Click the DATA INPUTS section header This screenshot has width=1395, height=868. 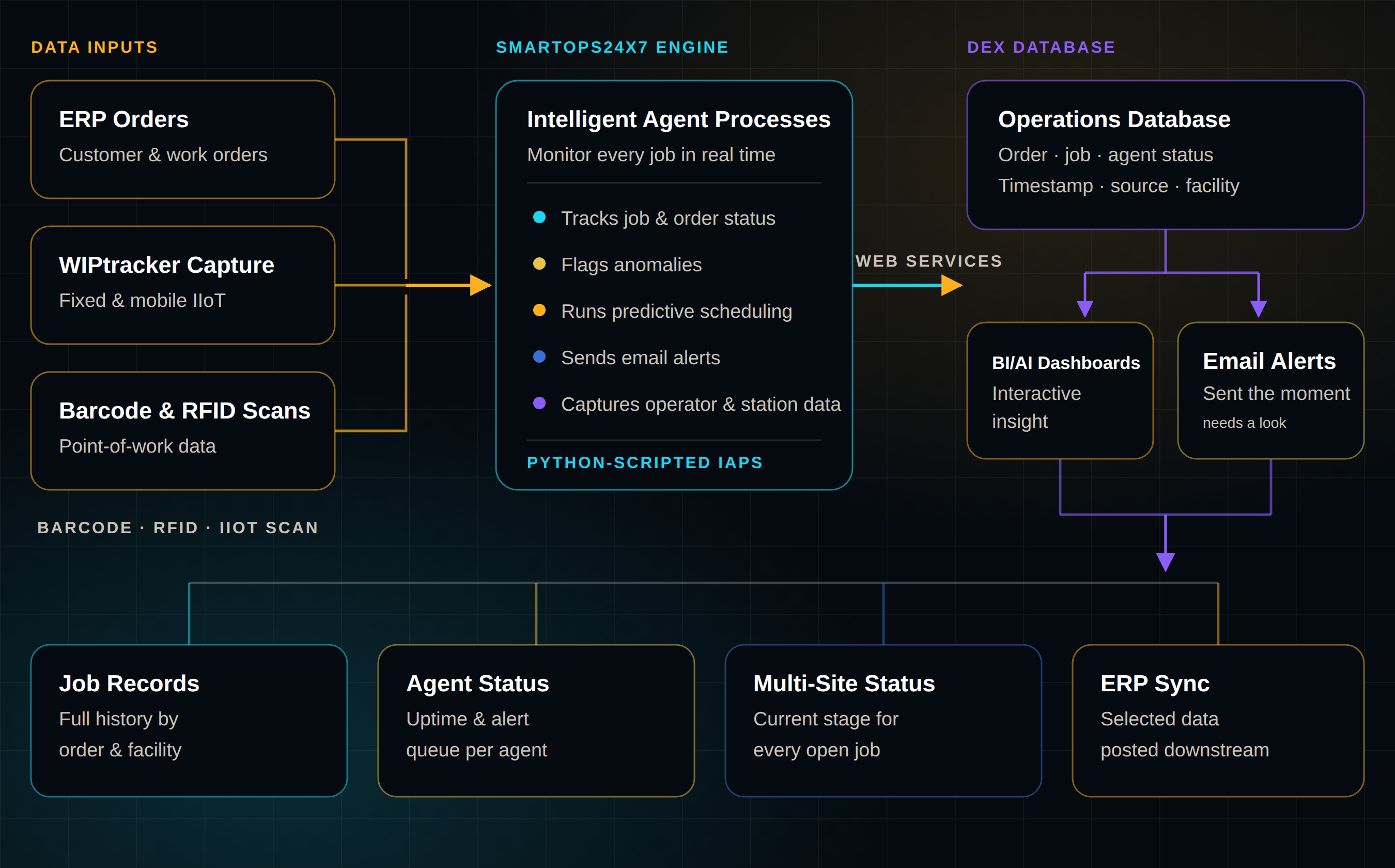coord(95,47)
